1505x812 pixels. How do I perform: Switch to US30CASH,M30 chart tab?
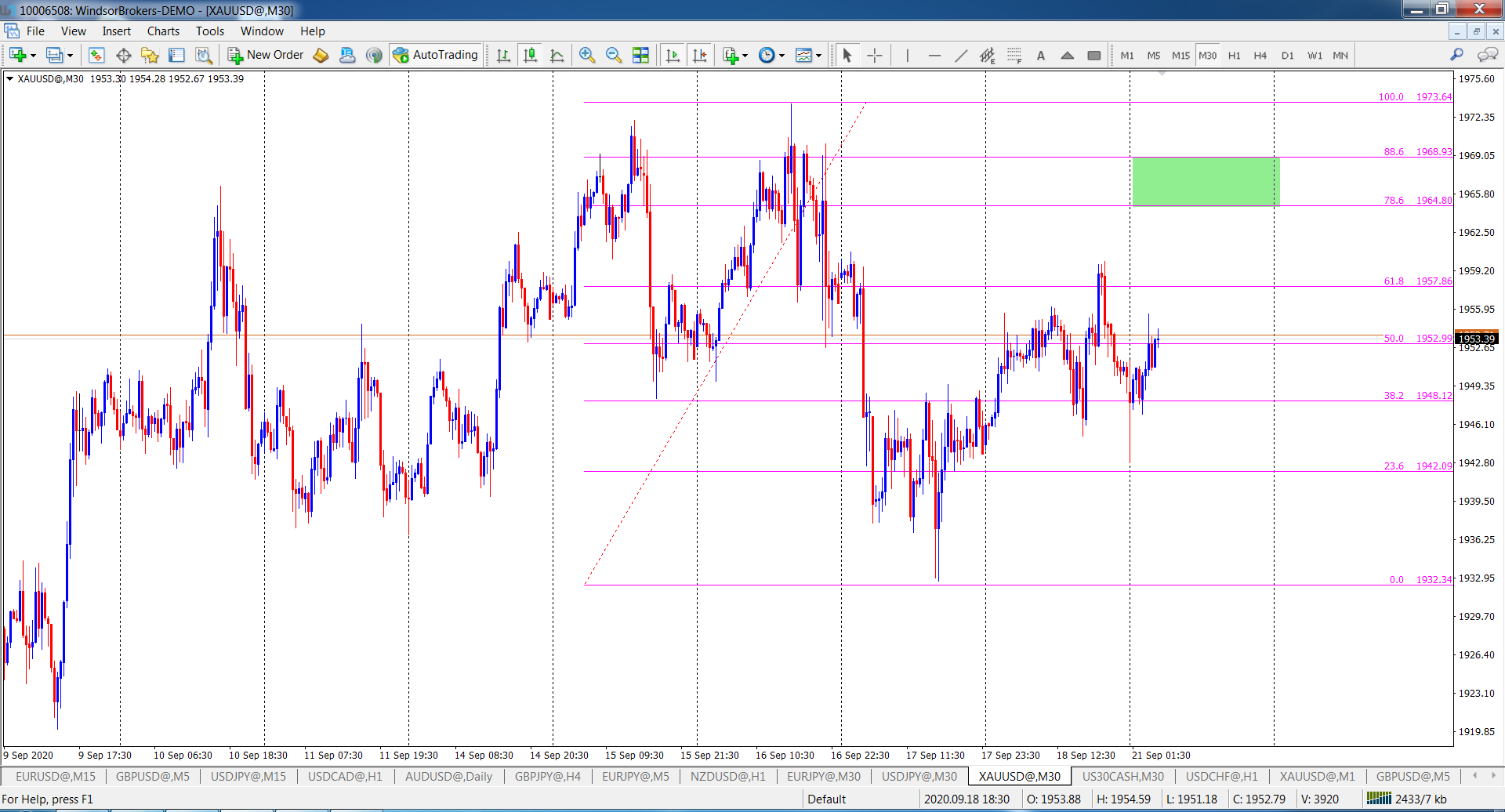(x=1122, y=776)
